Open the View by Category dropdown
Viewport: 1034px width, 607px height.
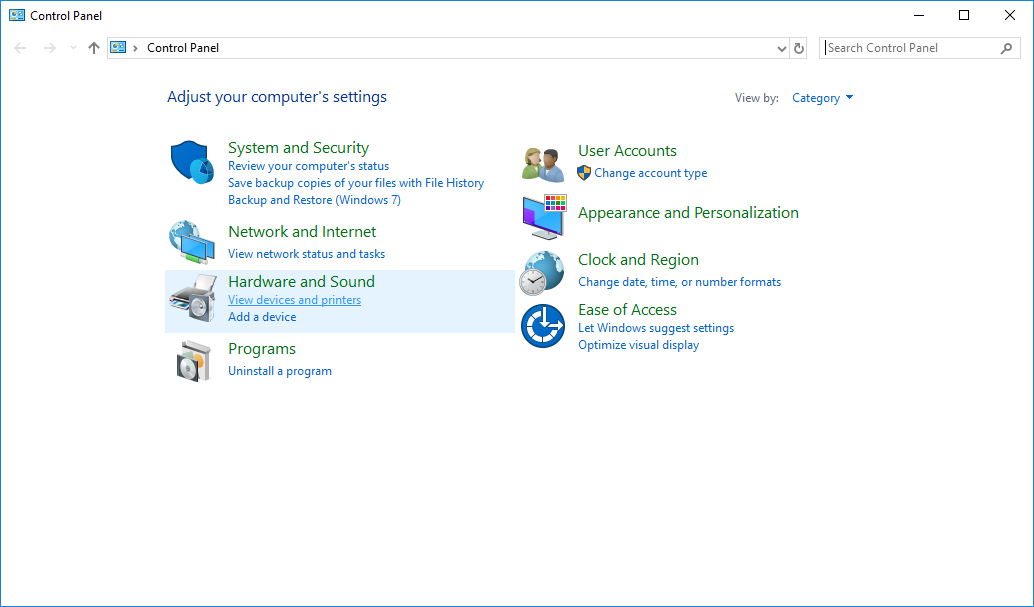[822, 98]
